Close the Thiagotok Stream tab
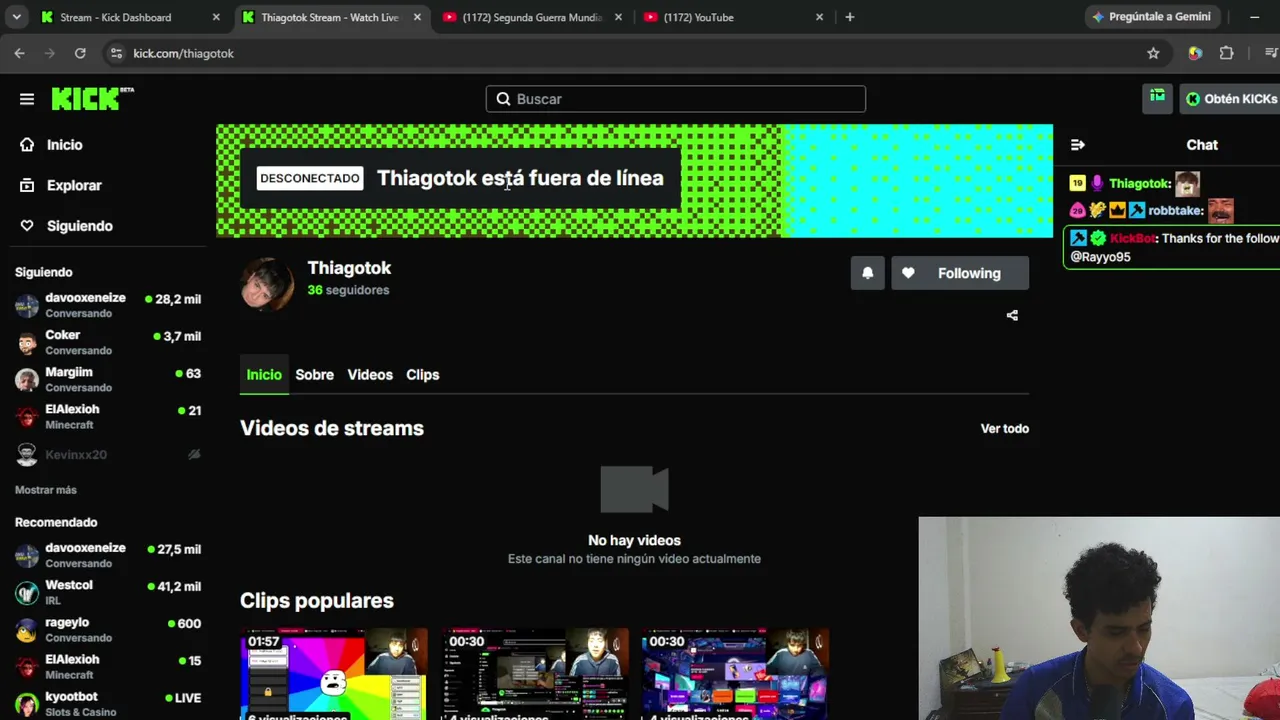 (x=417, y=17)
